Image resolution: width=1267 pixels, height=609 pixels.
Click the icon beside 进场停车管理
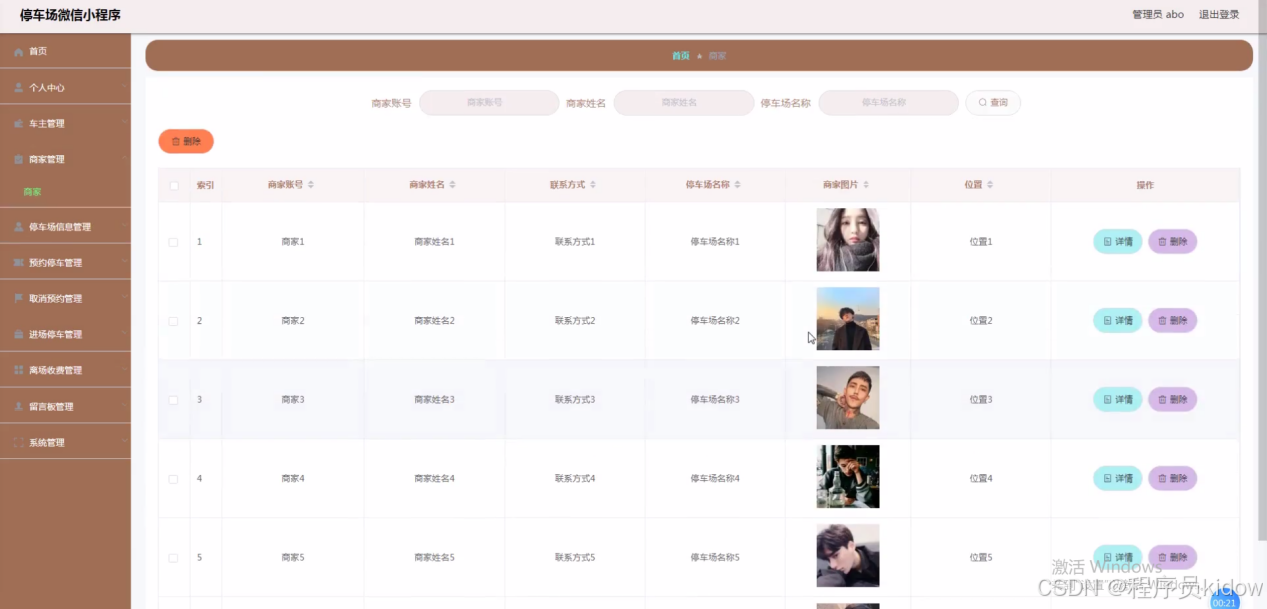click(x=19, y=334)
